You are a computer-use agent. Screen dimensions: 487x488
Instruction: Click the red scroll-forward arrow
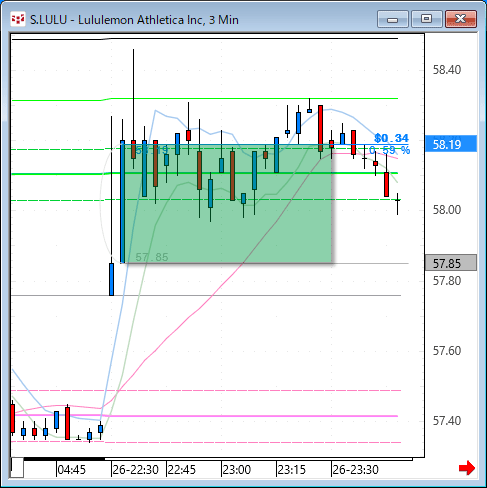pyautogui.click(x=467, y=468)
